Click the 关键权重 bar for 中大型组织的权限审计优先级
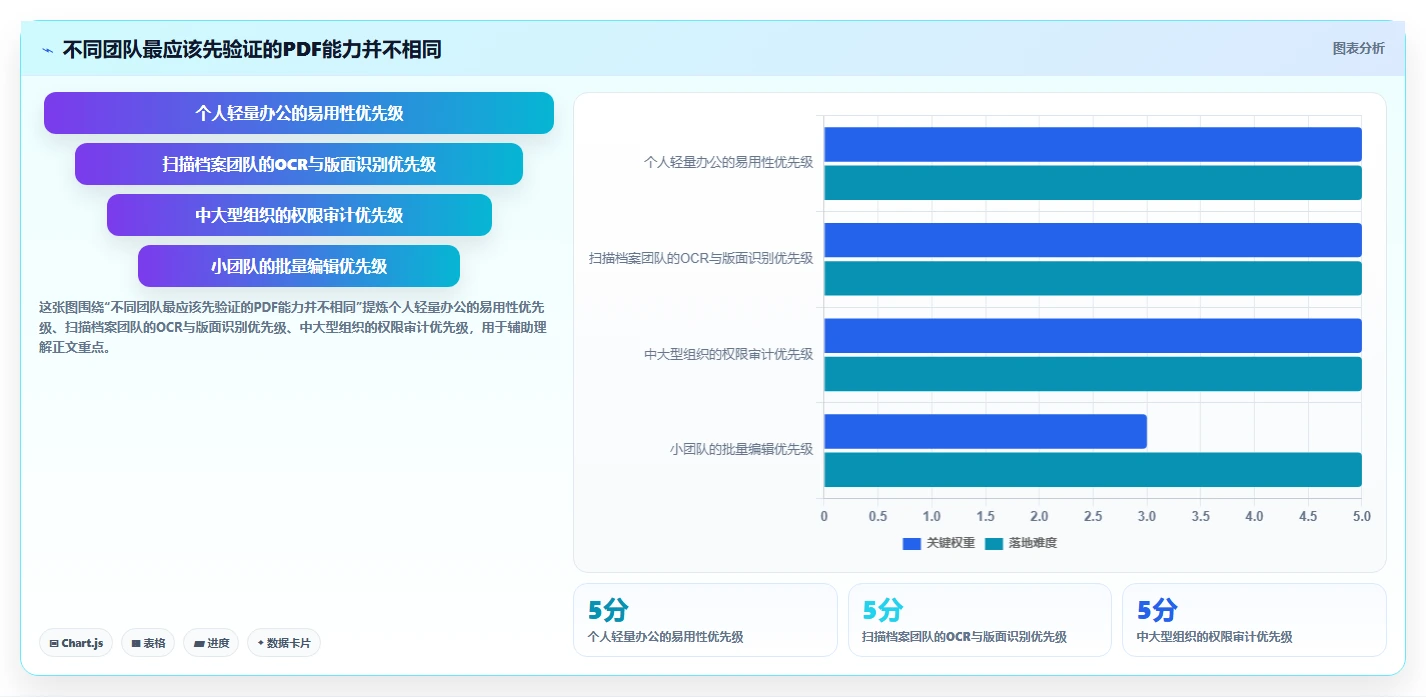This screenshot has width=1426, height=697. pyautogui.click(x=1093, y=336)
